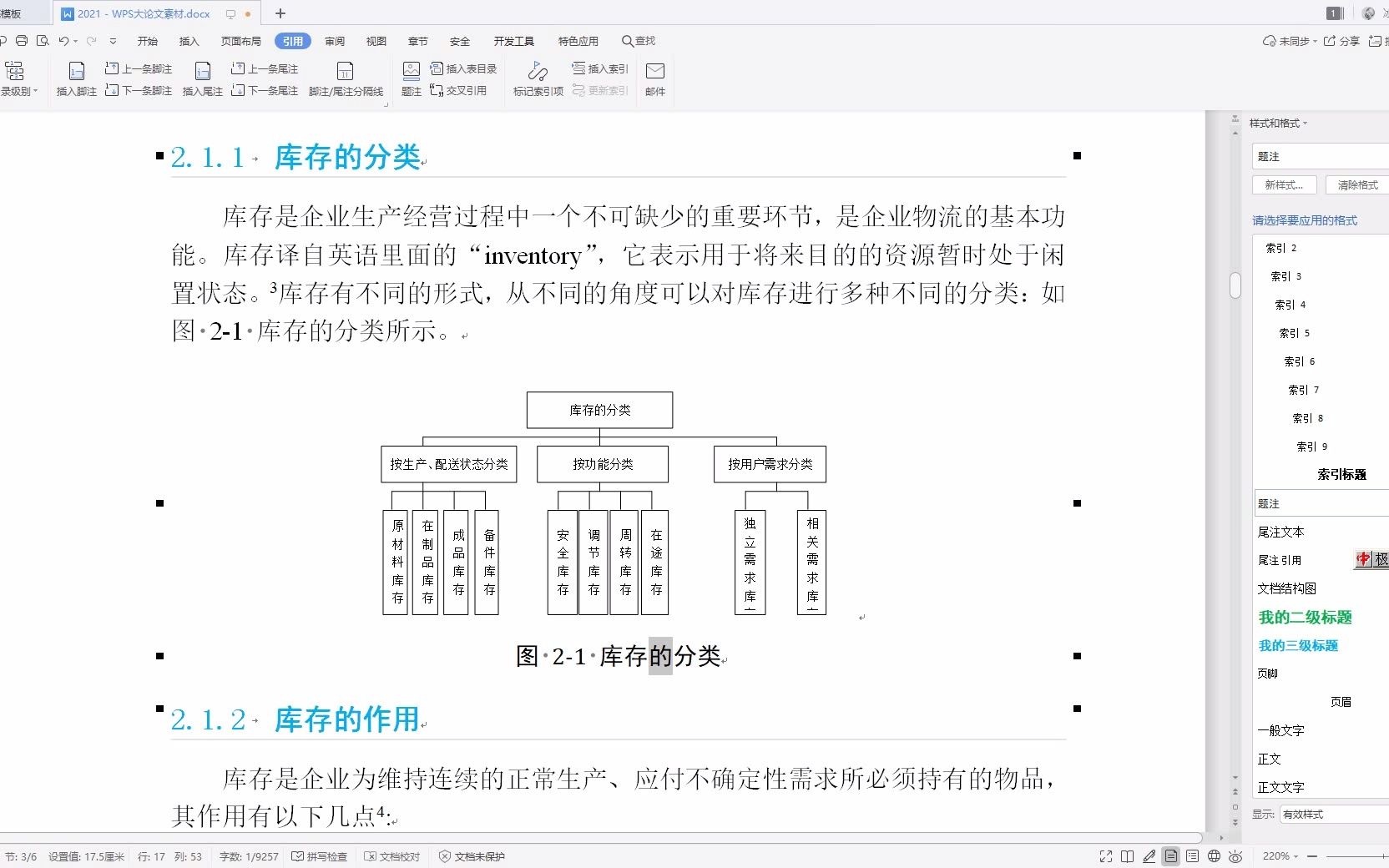The image size is (1389, 868).
Task: Click the Insert Endnote icon
Action: (x=202, y=79)
